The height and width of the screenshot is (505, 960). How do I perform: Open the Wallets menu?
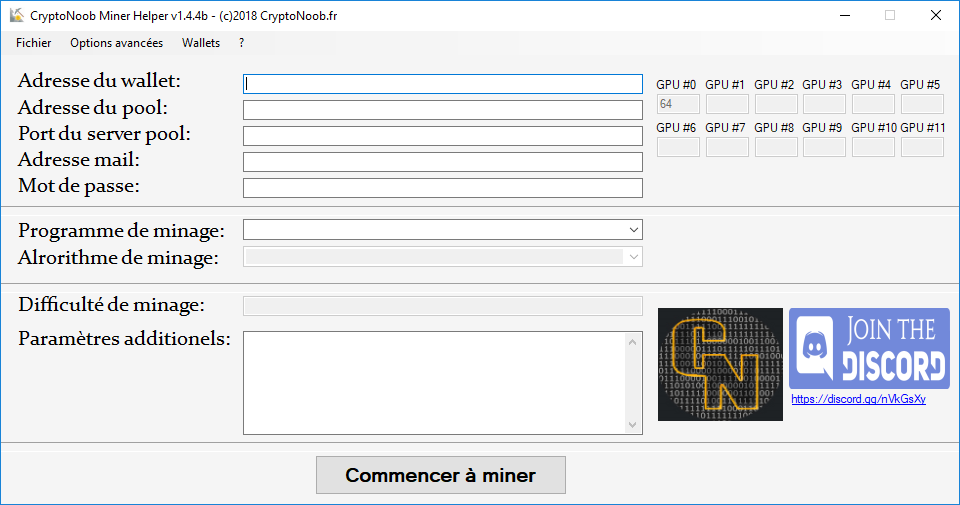[201, 43]
